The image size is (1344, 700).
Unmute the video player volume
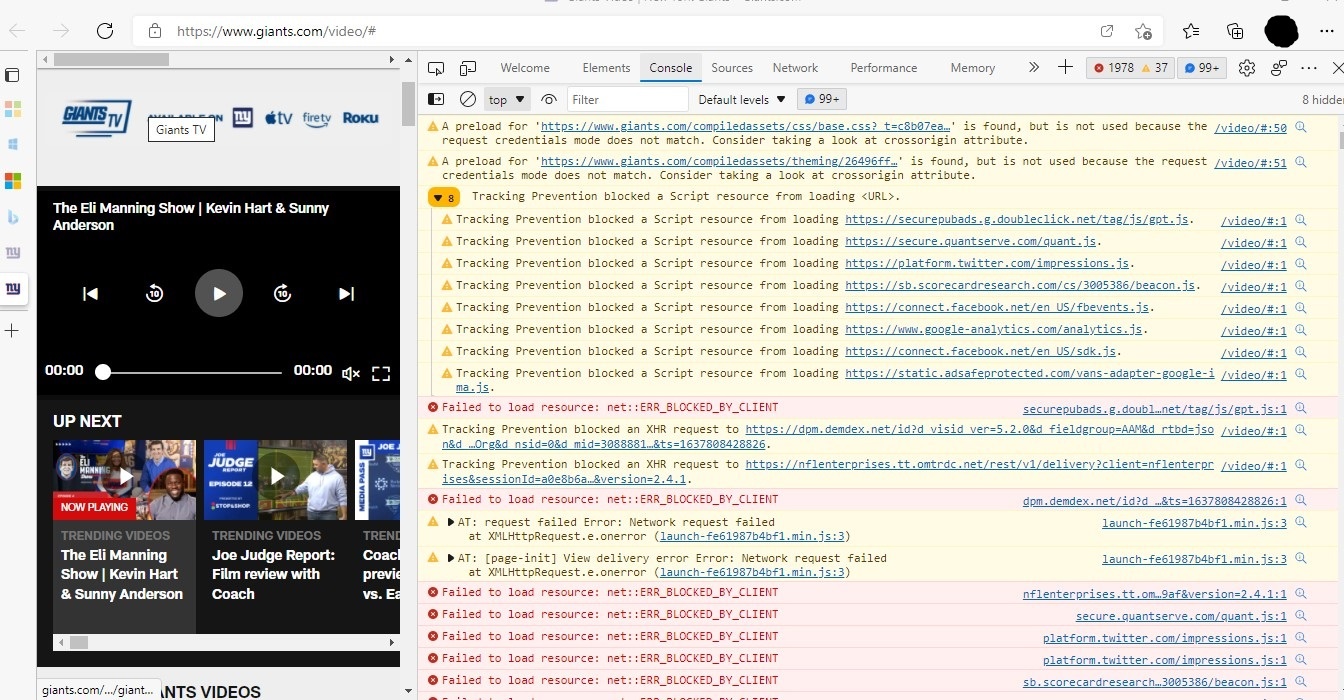click(x=350, y=373)
